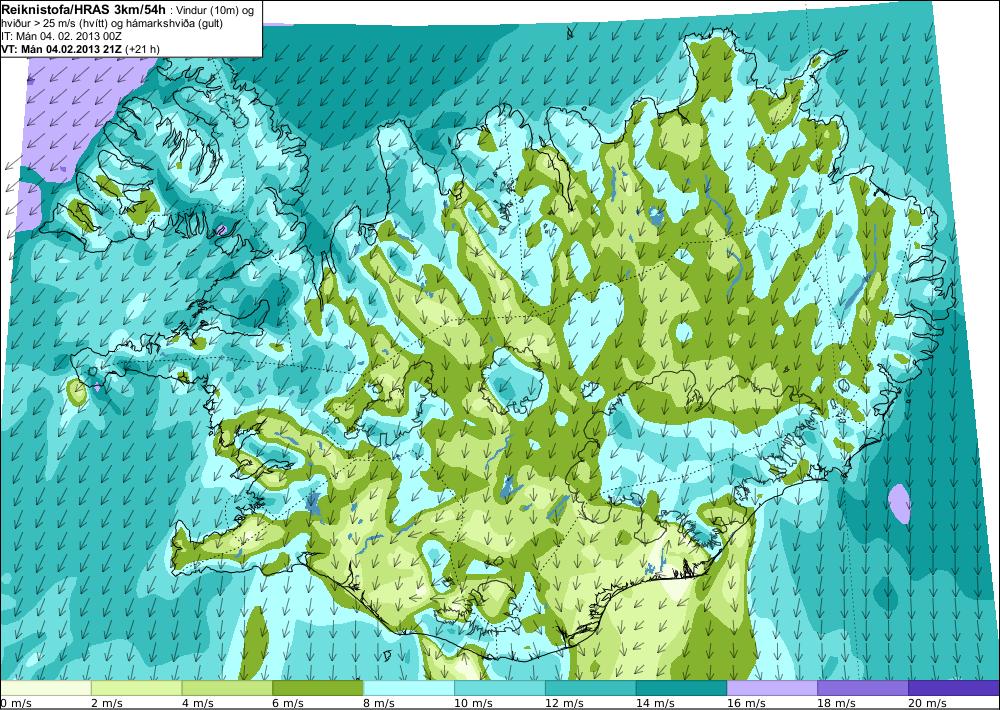Click the purple oval wind patch off the east coast

coord(899,504)
